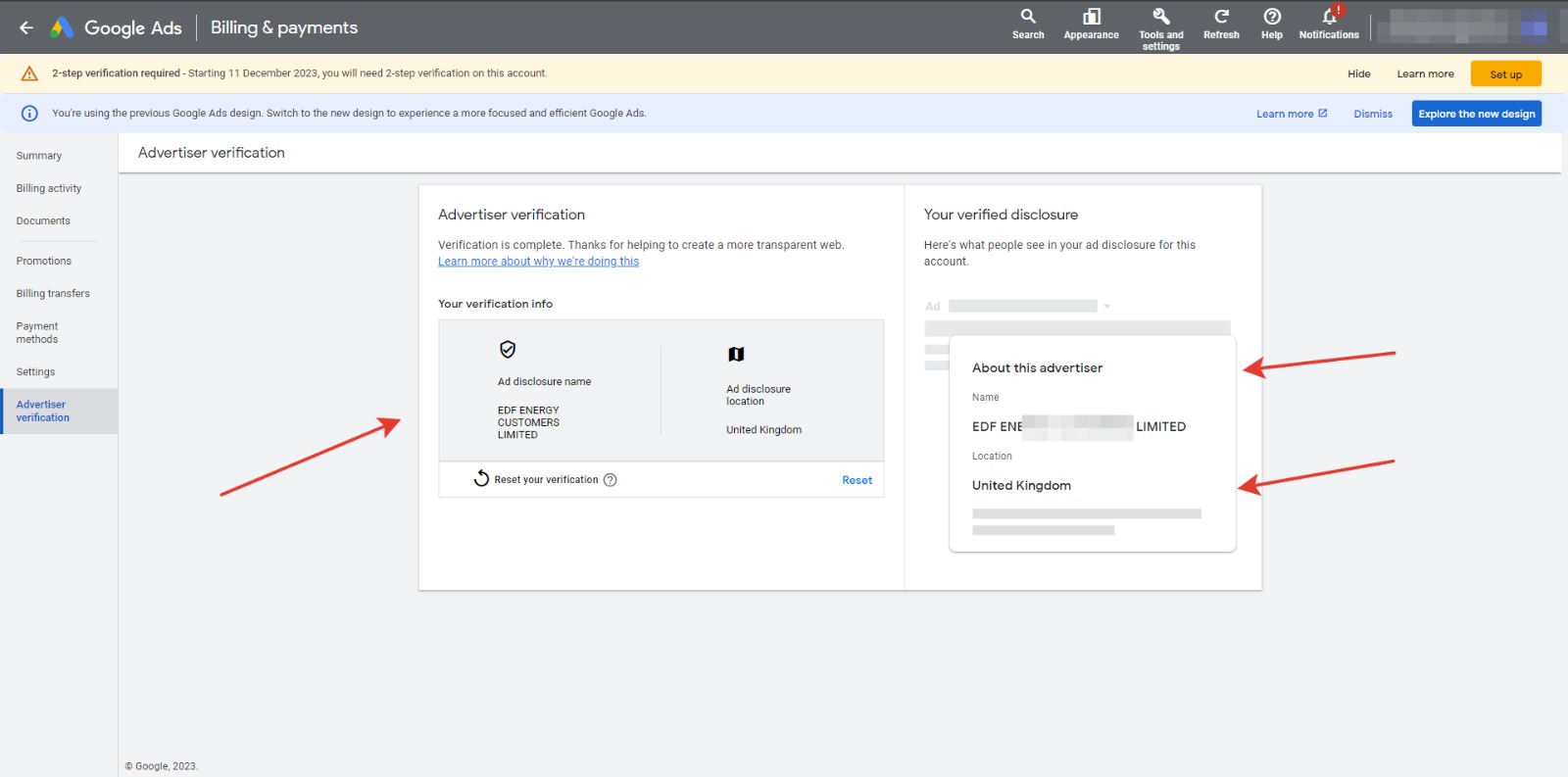Select Billing transfers in sidebar
1568x777 pixels.
pos(53,294)
